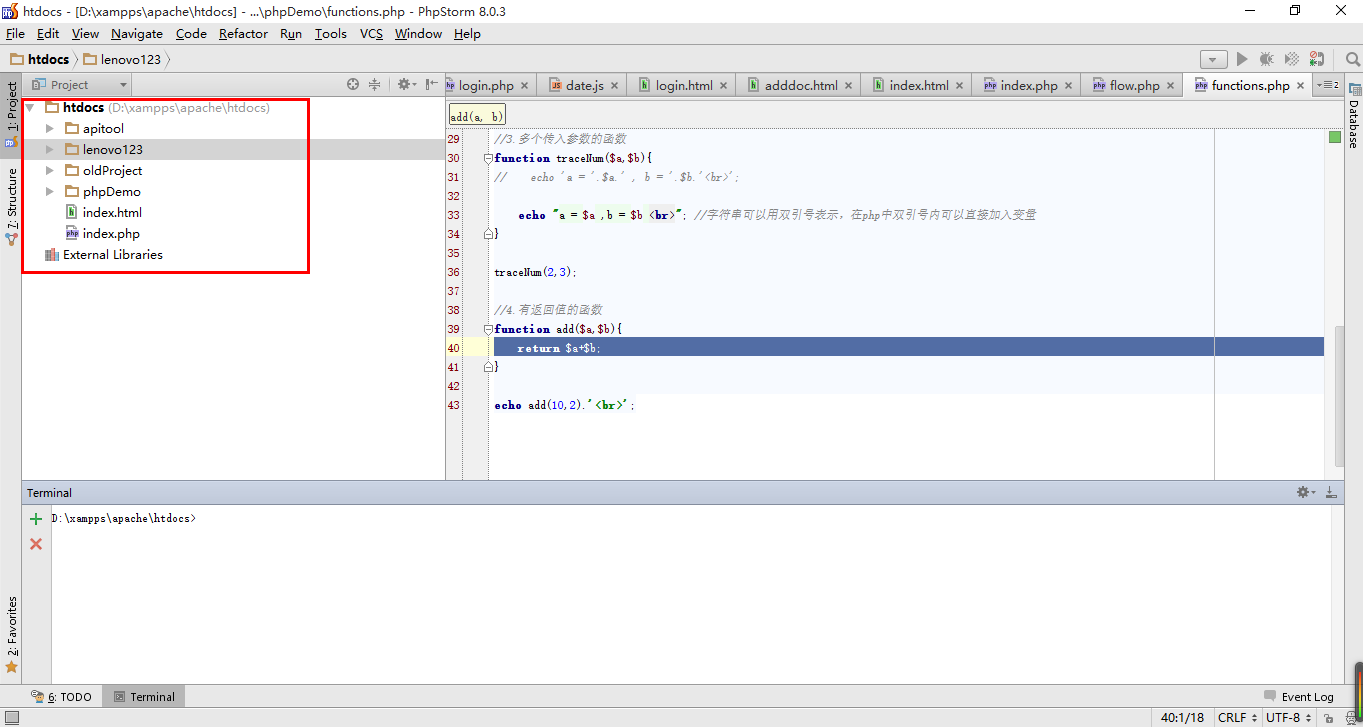Switch to the login.html tab
The width and height of the screenshot is (1363, 727).
coord(684,86)
